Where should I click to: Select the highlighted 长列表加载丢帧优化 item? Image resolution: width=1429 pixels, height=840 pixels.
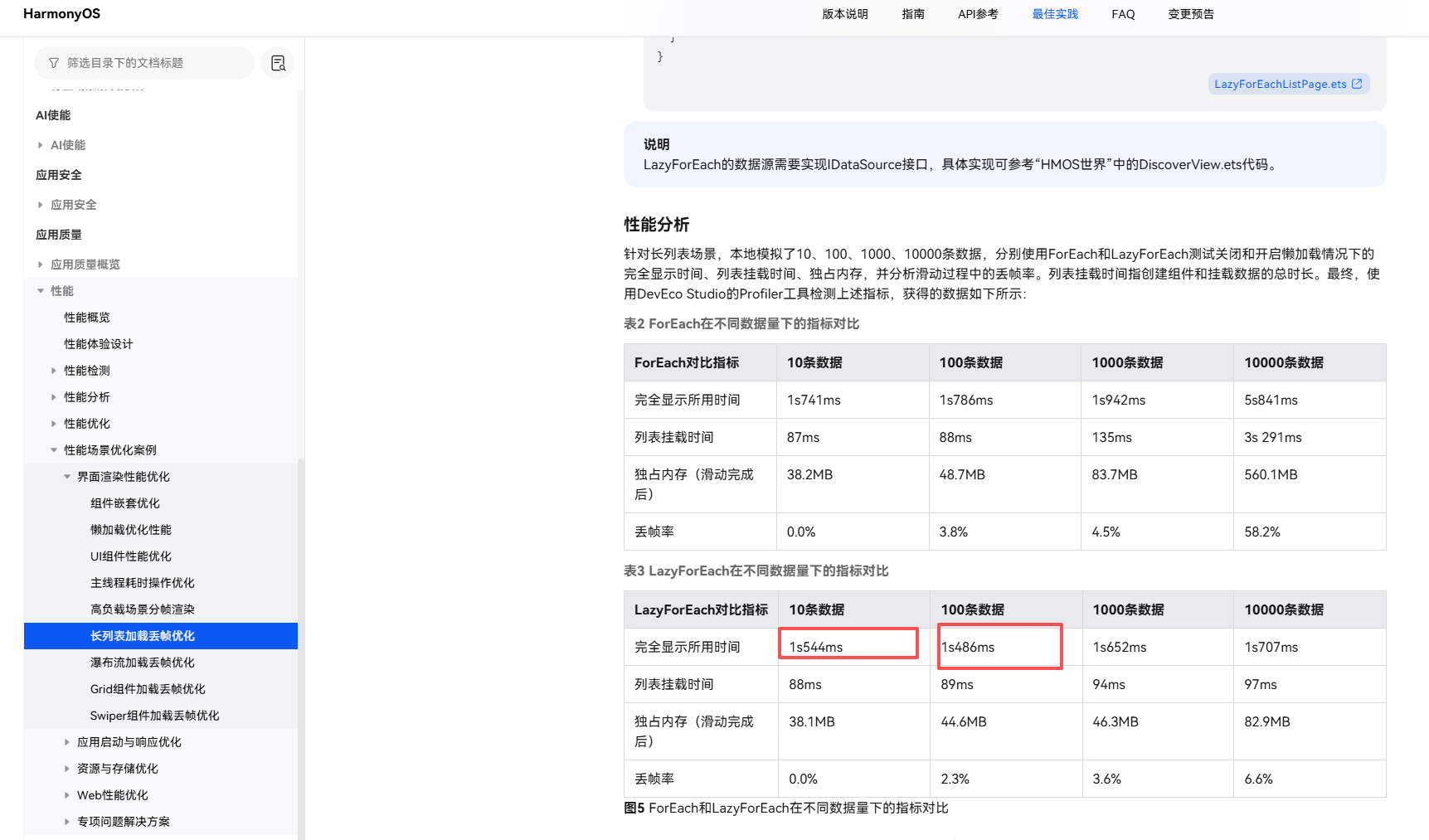pos(161,636)
